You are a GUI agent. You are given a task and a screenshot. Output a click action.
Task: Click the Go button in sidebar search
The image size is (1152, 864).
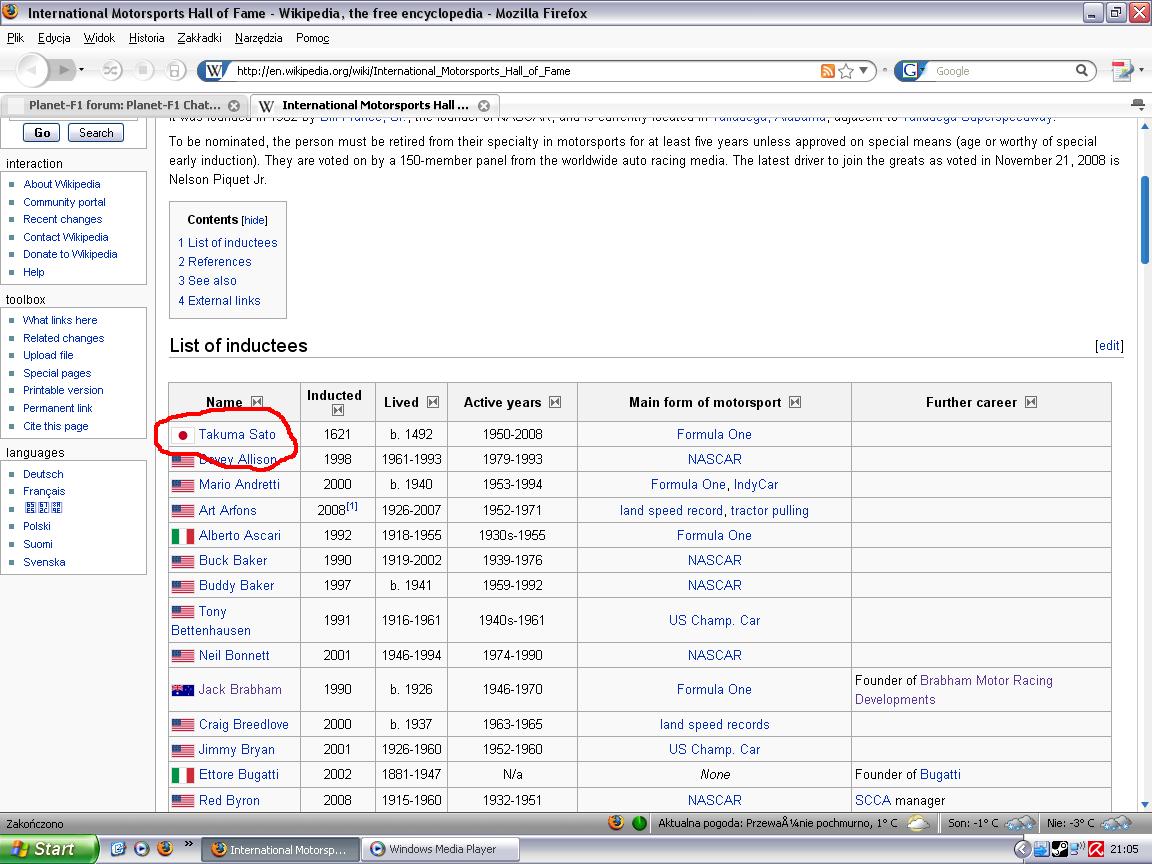42,132
